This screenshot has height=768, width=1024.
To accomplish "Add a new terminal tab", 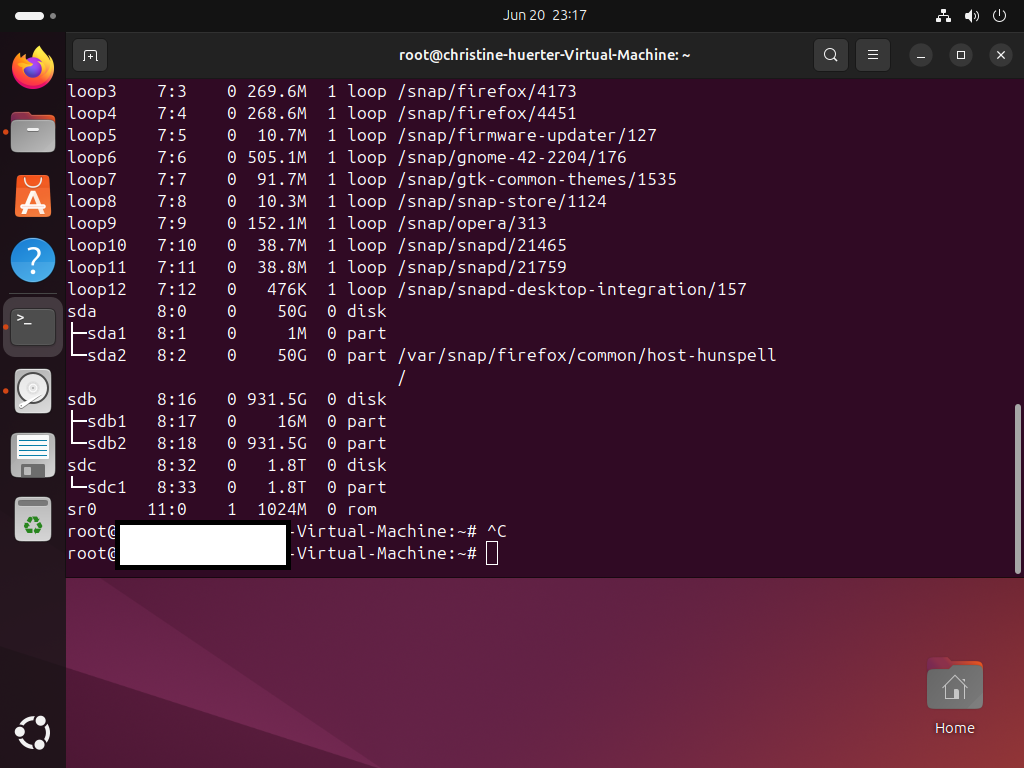I will 90,56.
